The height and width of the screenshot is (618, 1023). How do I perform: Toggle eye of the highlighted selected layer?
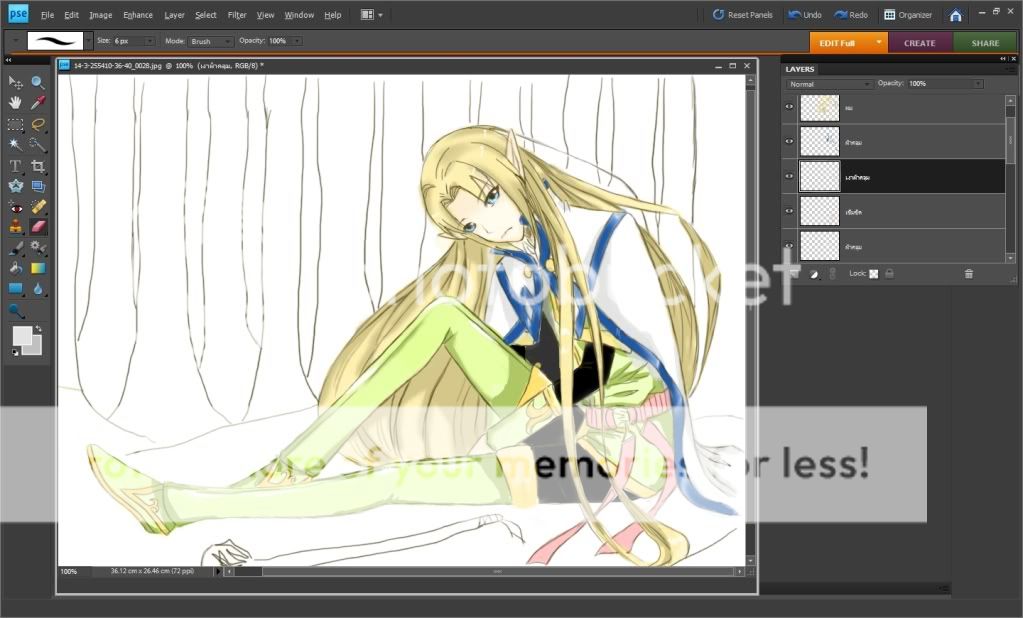[789, 176]
